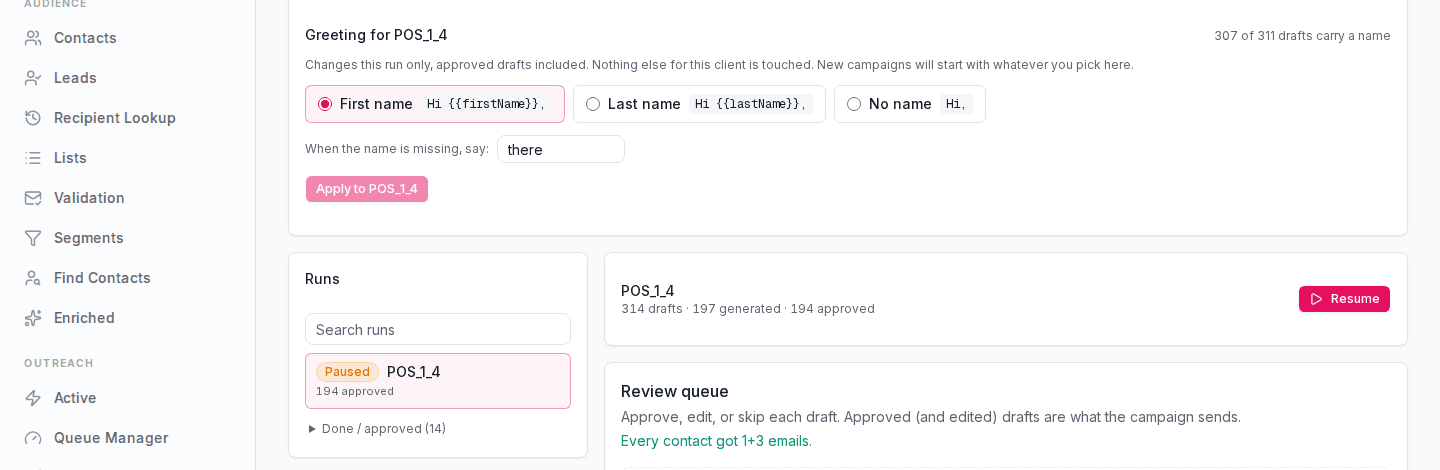Click the '314 drafts · 197 generated · 194 approved' text
The width and height of the screenshot is (1440, 470).
coord(748,309)
